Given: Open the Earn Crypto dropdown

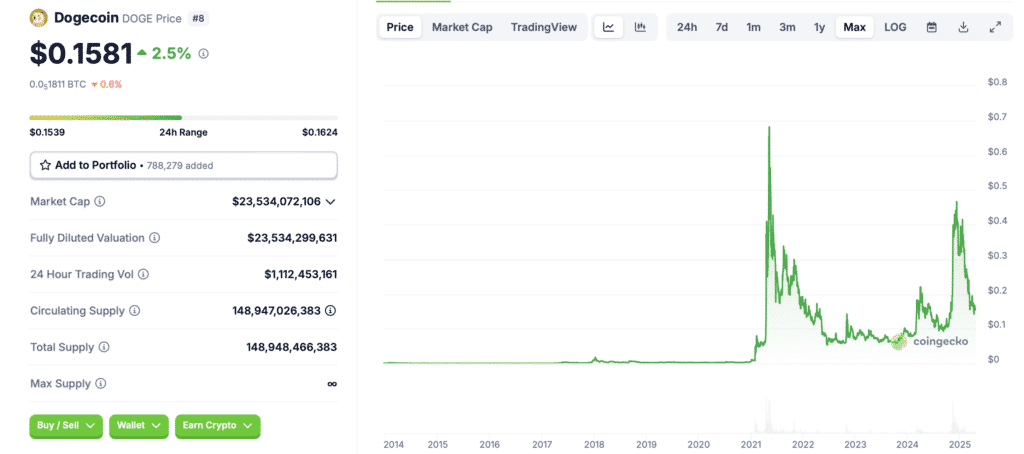Looking at the screenshot, I should [x=217, y=426].
